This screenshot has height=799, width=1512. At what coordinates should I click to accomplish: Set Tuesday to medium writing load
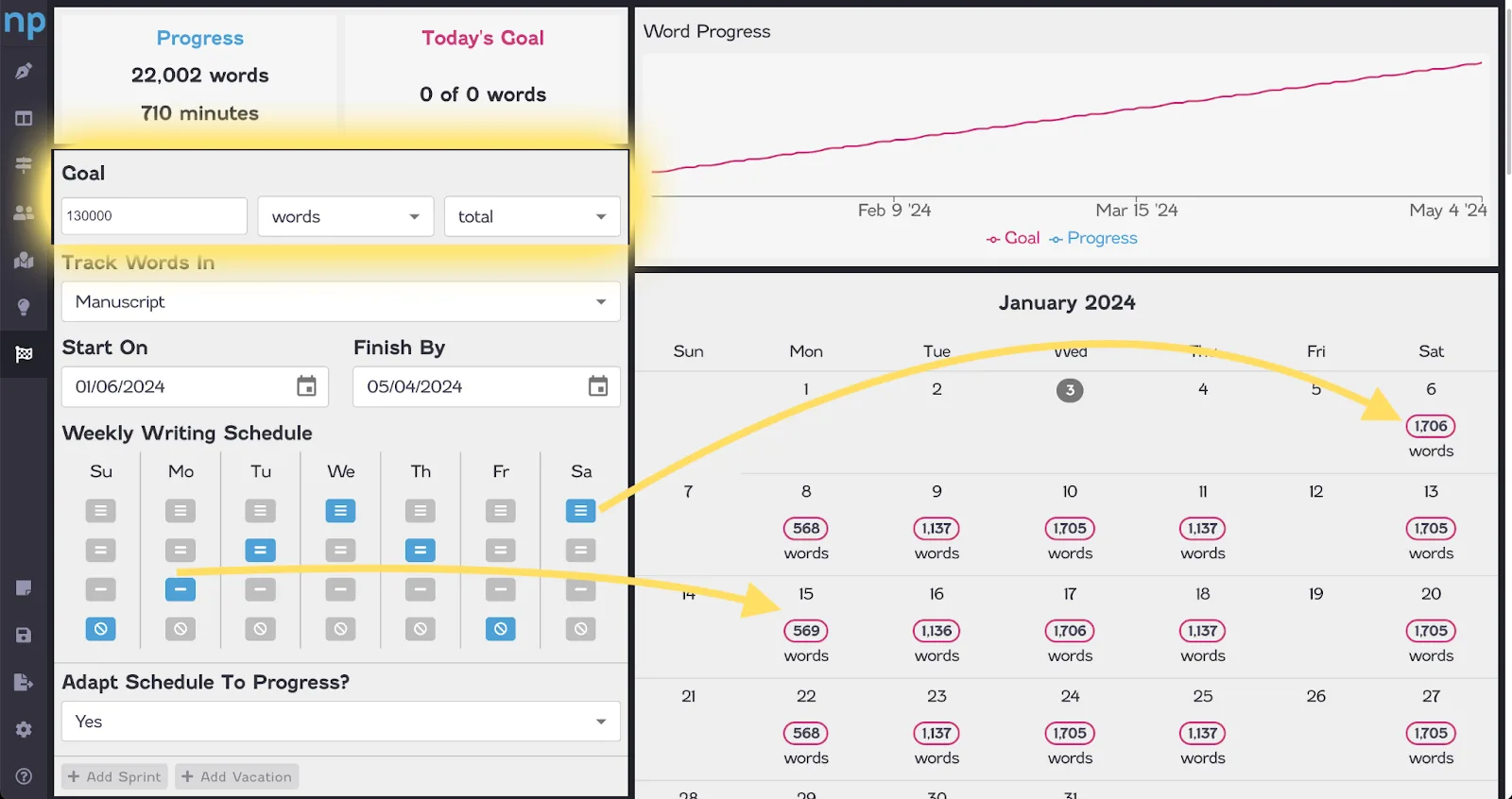[x=261, y=551]
